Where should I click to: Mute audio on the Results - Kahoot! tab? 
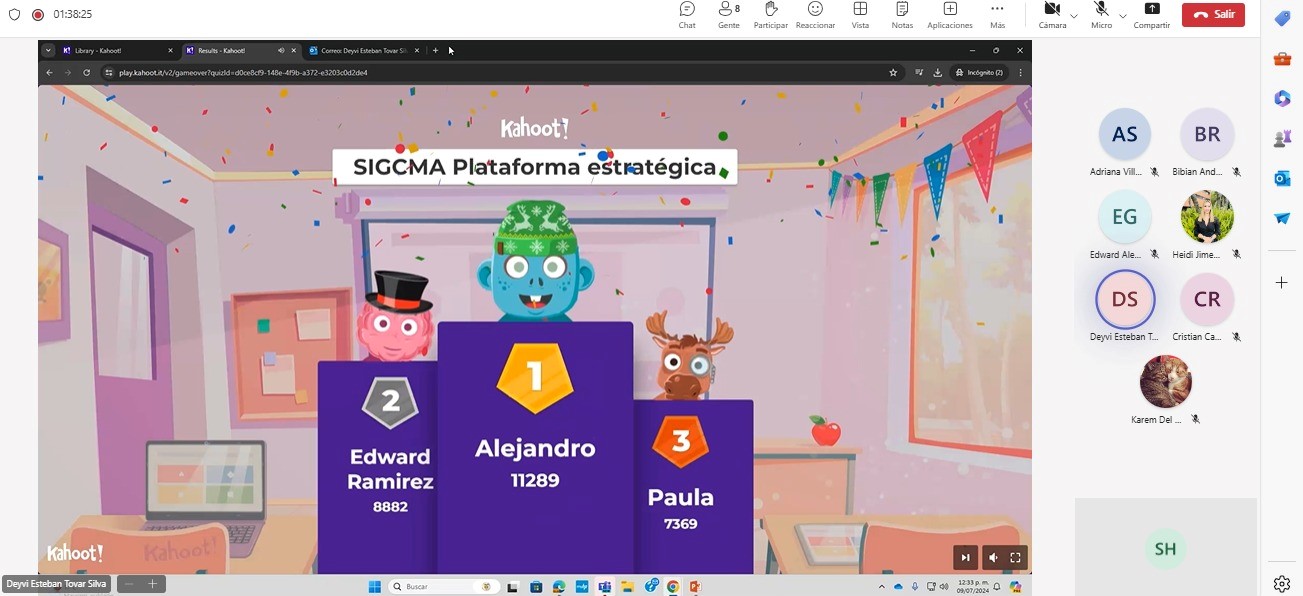(280, 50)
